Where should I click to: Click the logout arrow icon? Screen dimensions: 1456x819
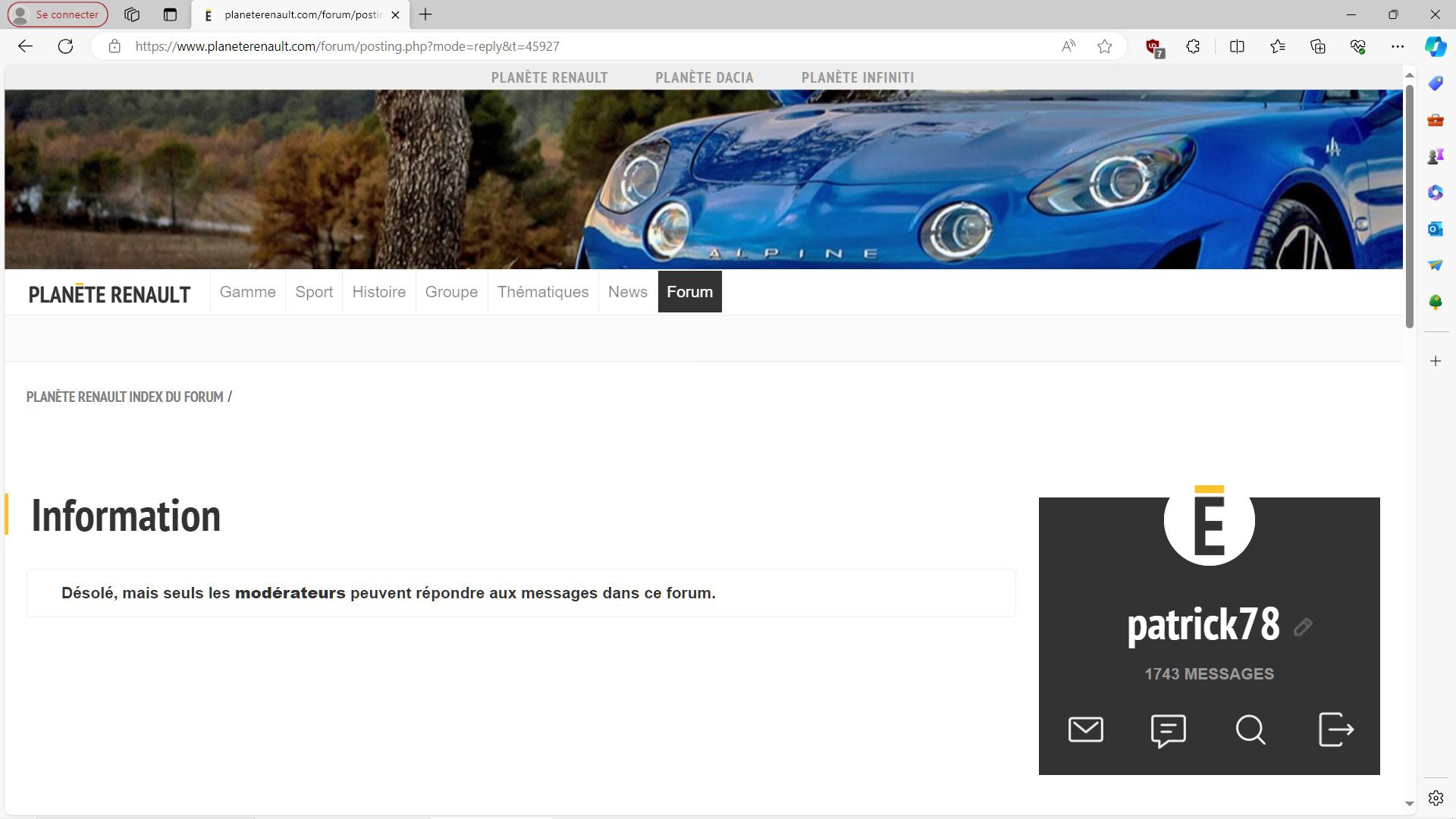[1335, 730]
